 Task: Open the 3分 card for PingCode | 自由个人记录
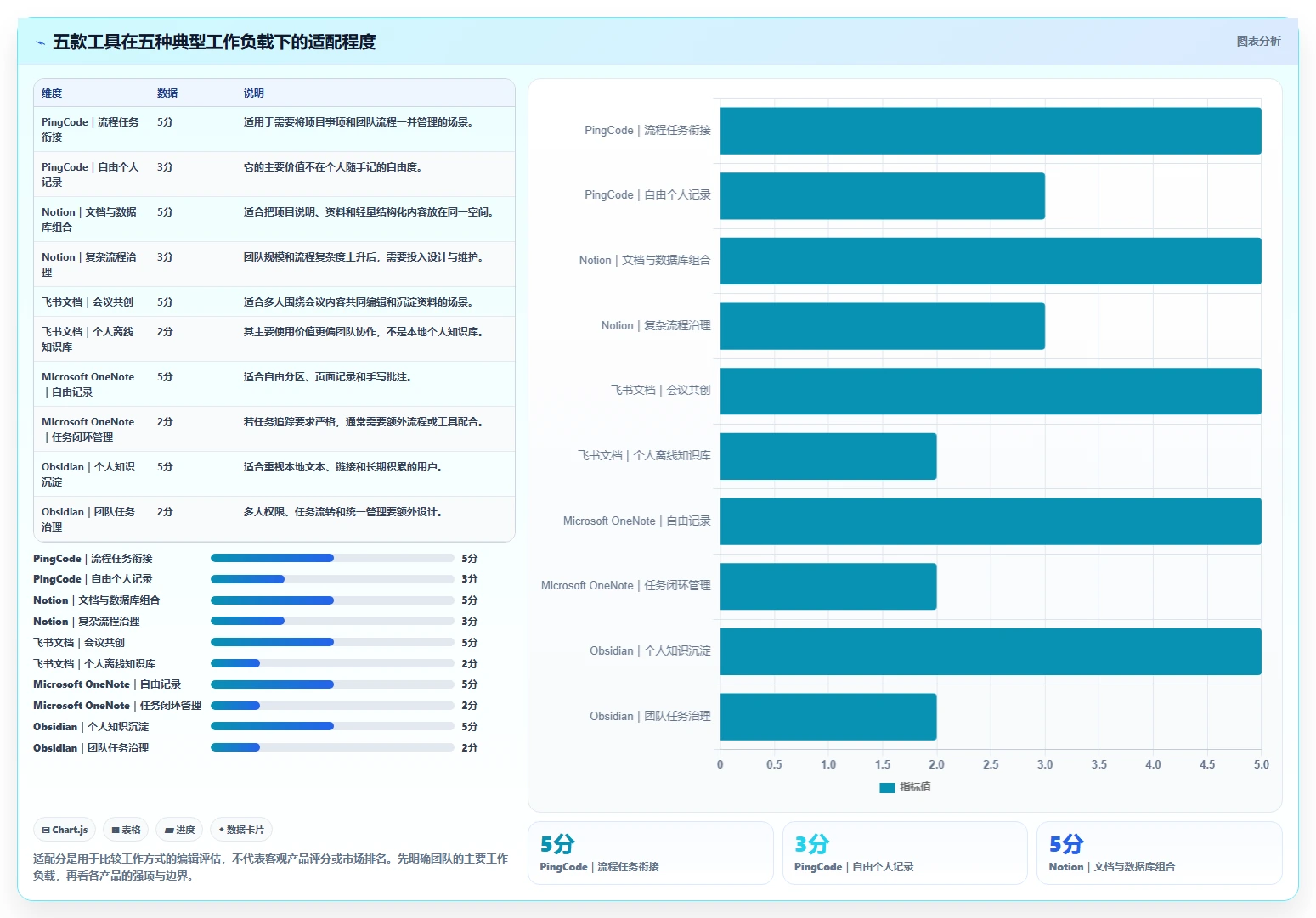[905, 853]
